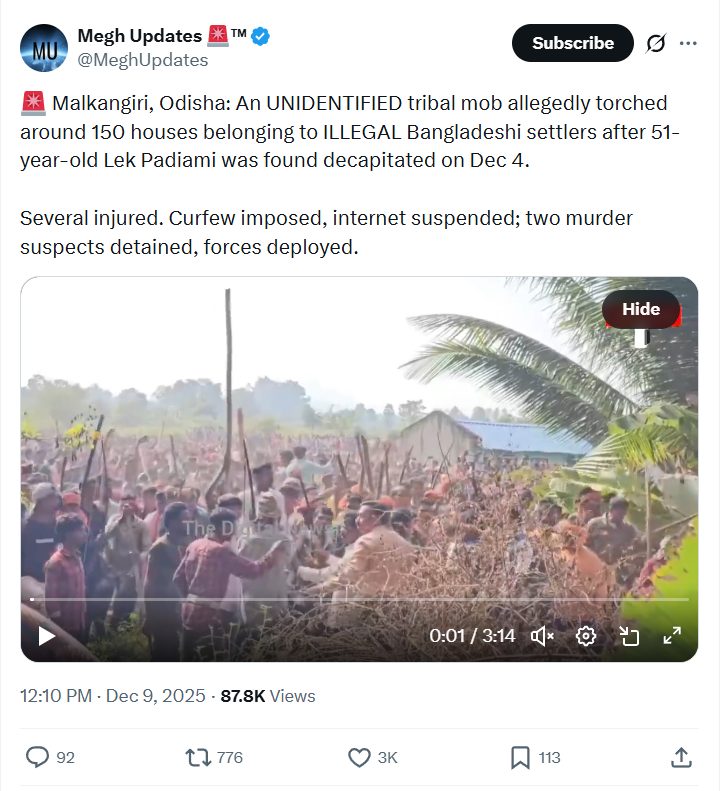Repost this tweet
Image resolution: width=723 pixels, height=791 pixels.
(198, 757)
